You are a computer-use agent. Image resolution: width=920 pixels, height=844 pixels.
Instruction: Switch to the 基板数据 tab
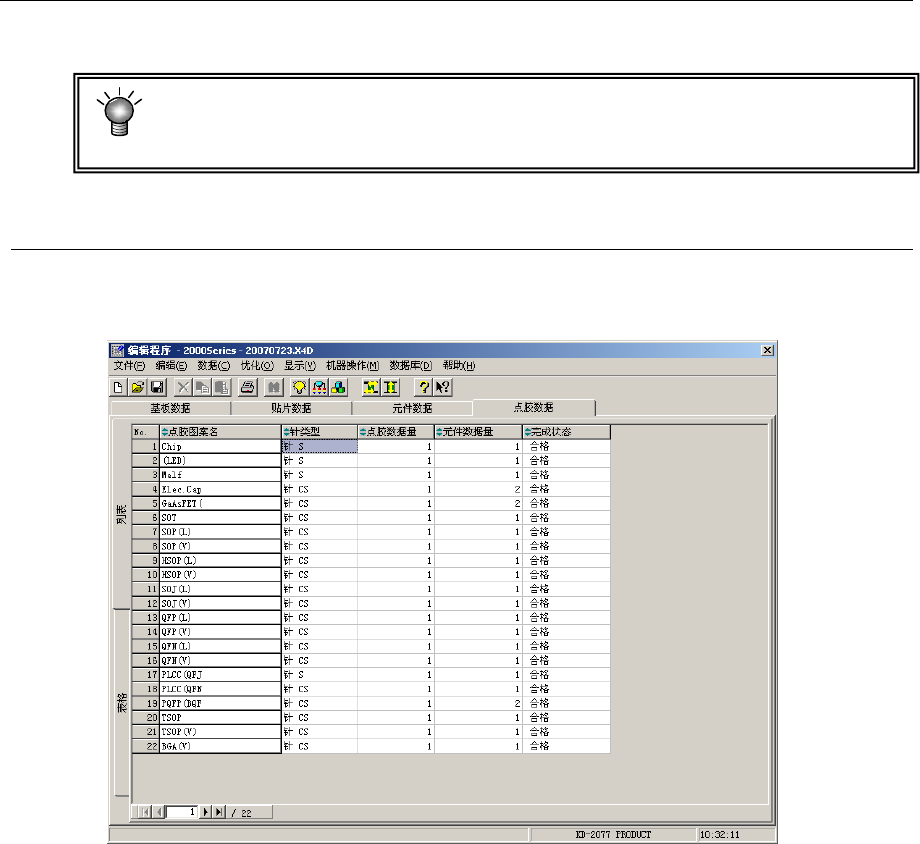click(x=170, y=408)
